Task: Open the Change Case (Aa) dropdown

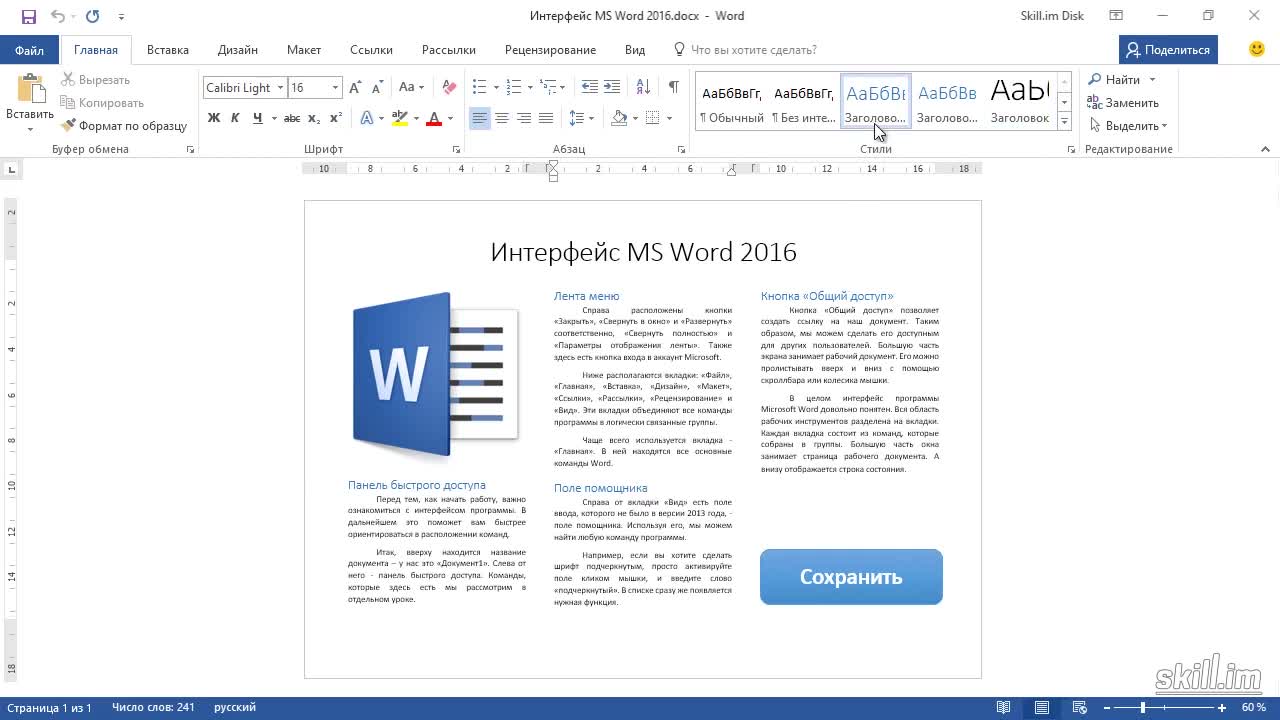Action: click(412, 88)
